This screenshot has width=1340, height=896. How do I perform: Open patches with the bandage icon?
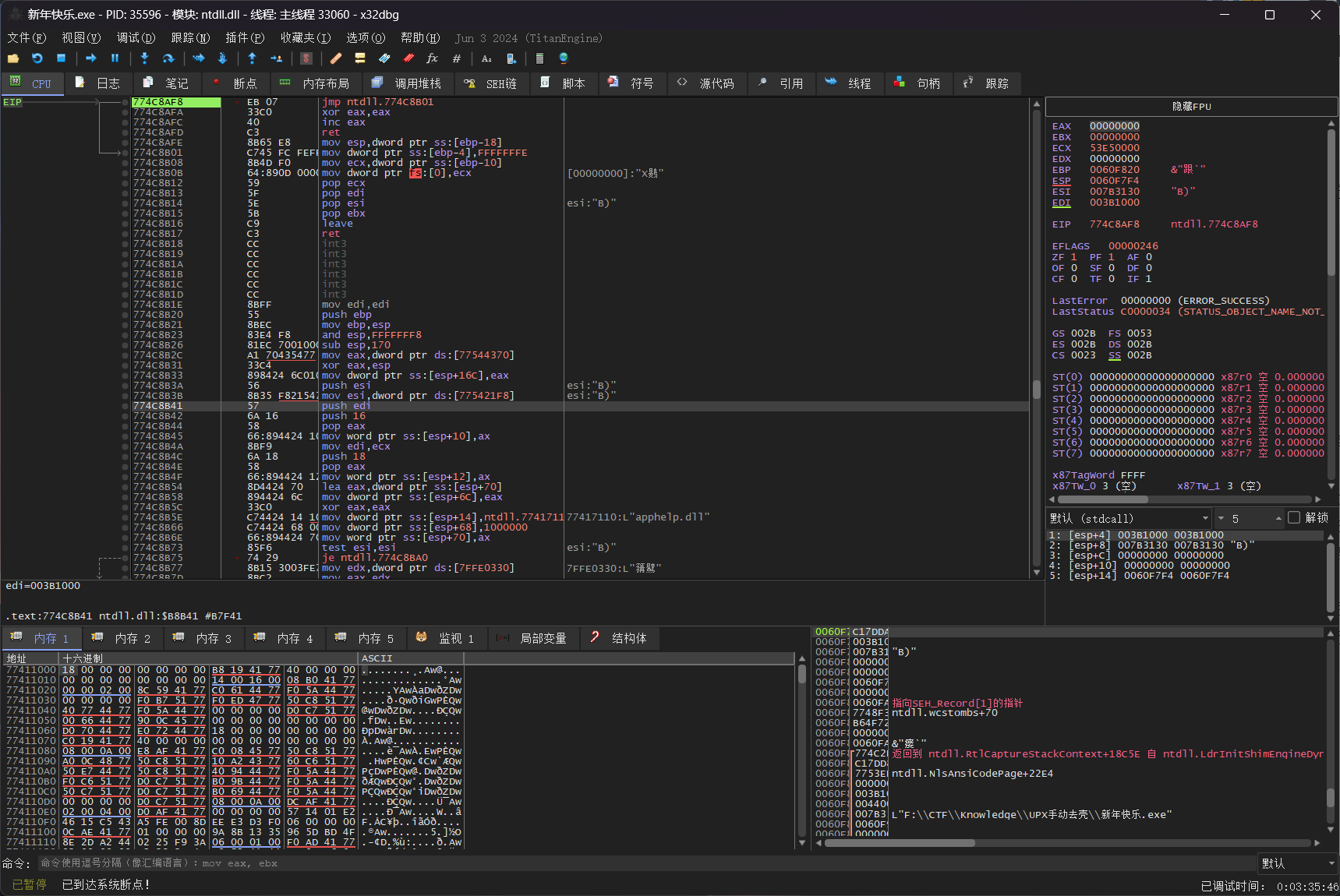pyautogui.click(x=336, y=58)
